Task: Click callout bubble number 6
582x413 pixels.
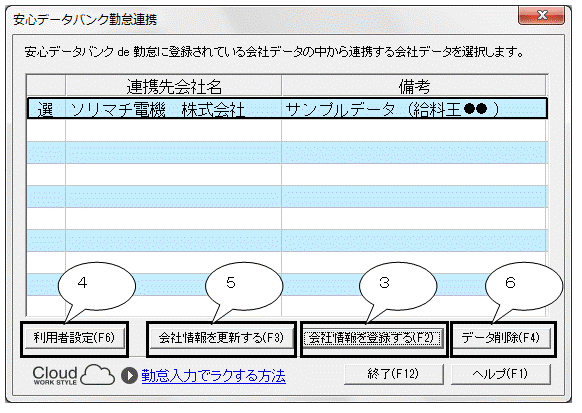Action: coord(524,286)
